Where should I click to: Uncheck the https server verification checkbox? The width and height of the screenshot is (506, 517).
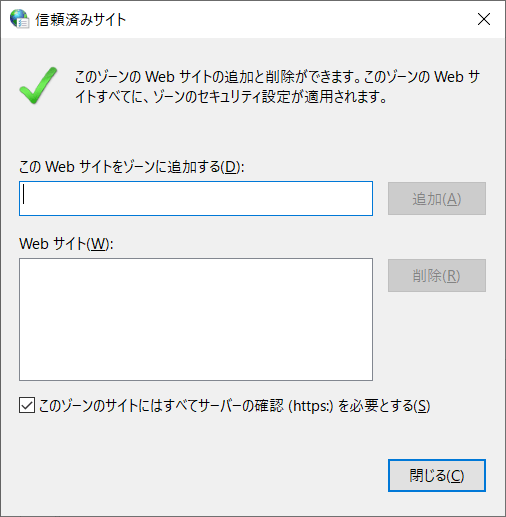point(27,405)
